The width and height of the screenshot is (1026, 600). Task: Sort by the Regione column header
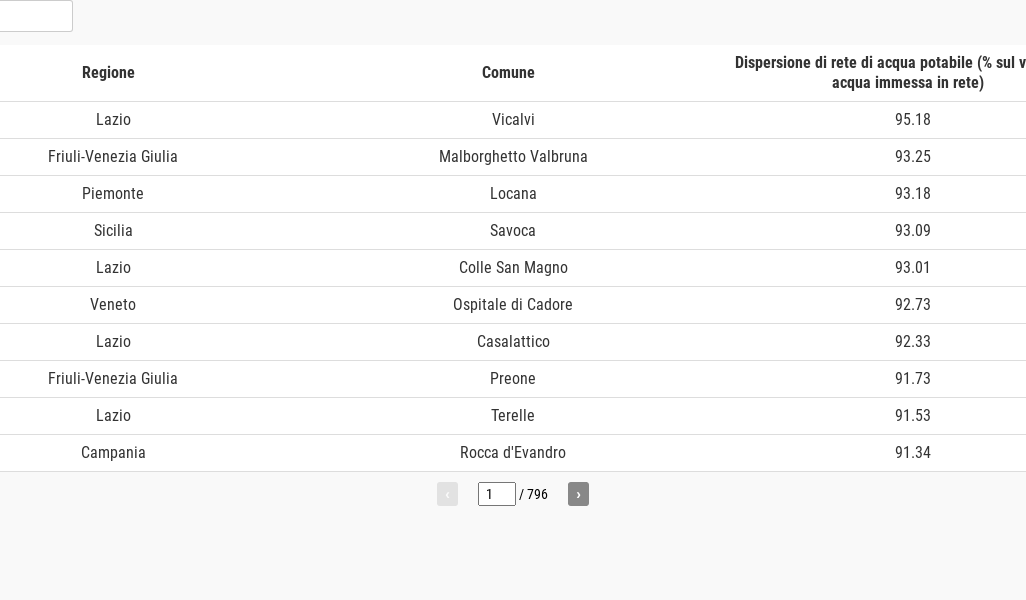[108, 73]
